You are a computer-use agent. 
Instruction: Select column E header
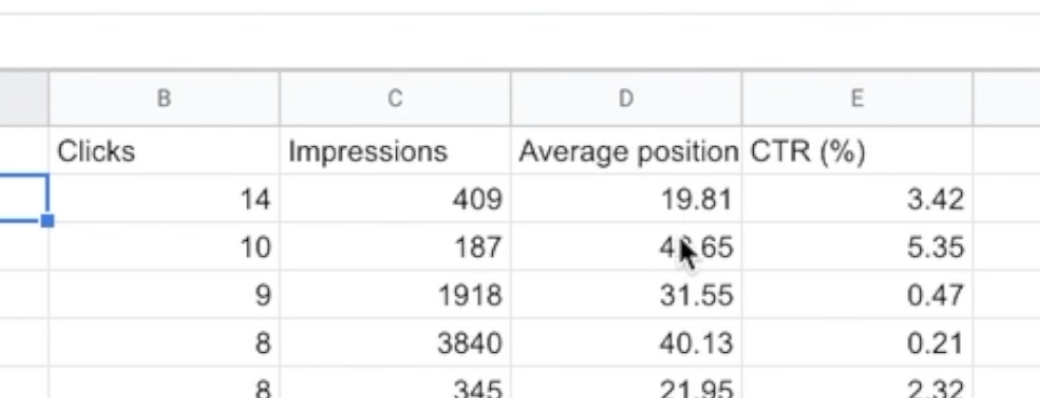pyautogui.click(x=857, y=99)
